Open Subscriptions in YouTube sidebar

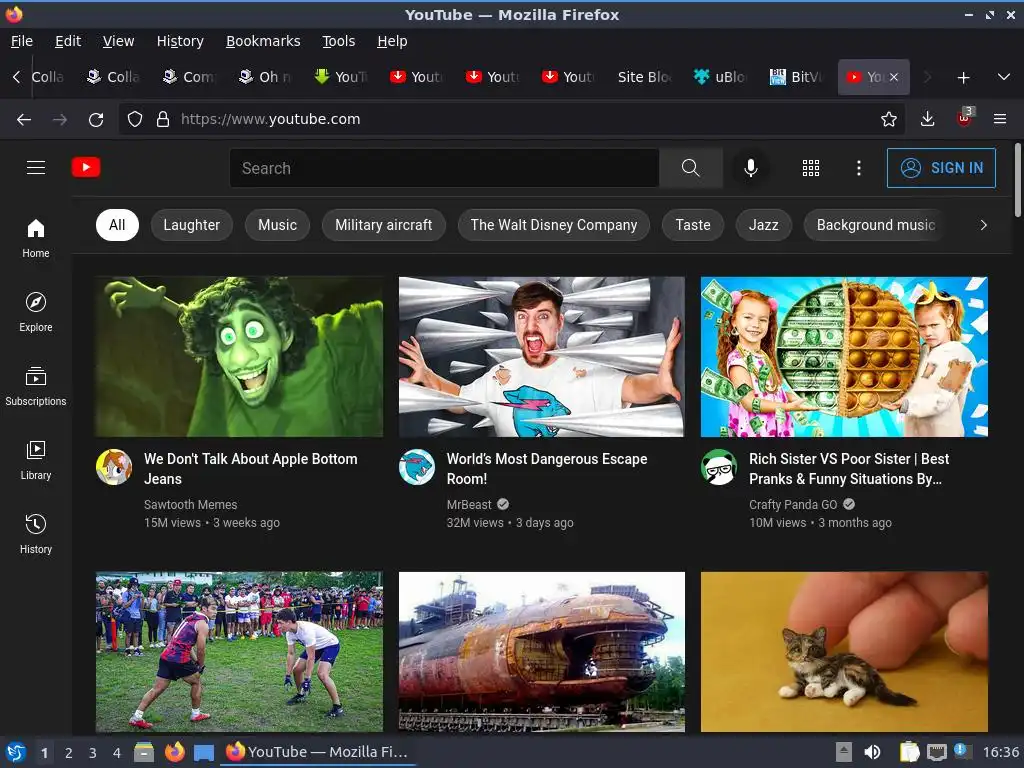[36, 387]
